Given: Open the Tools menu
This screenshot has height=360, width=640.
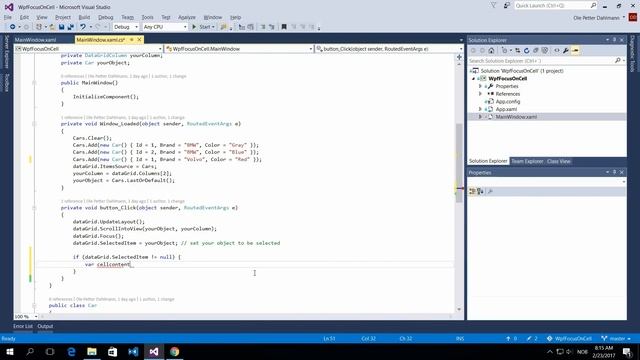Looking at the screenshot, I should [x=147, y=18].
